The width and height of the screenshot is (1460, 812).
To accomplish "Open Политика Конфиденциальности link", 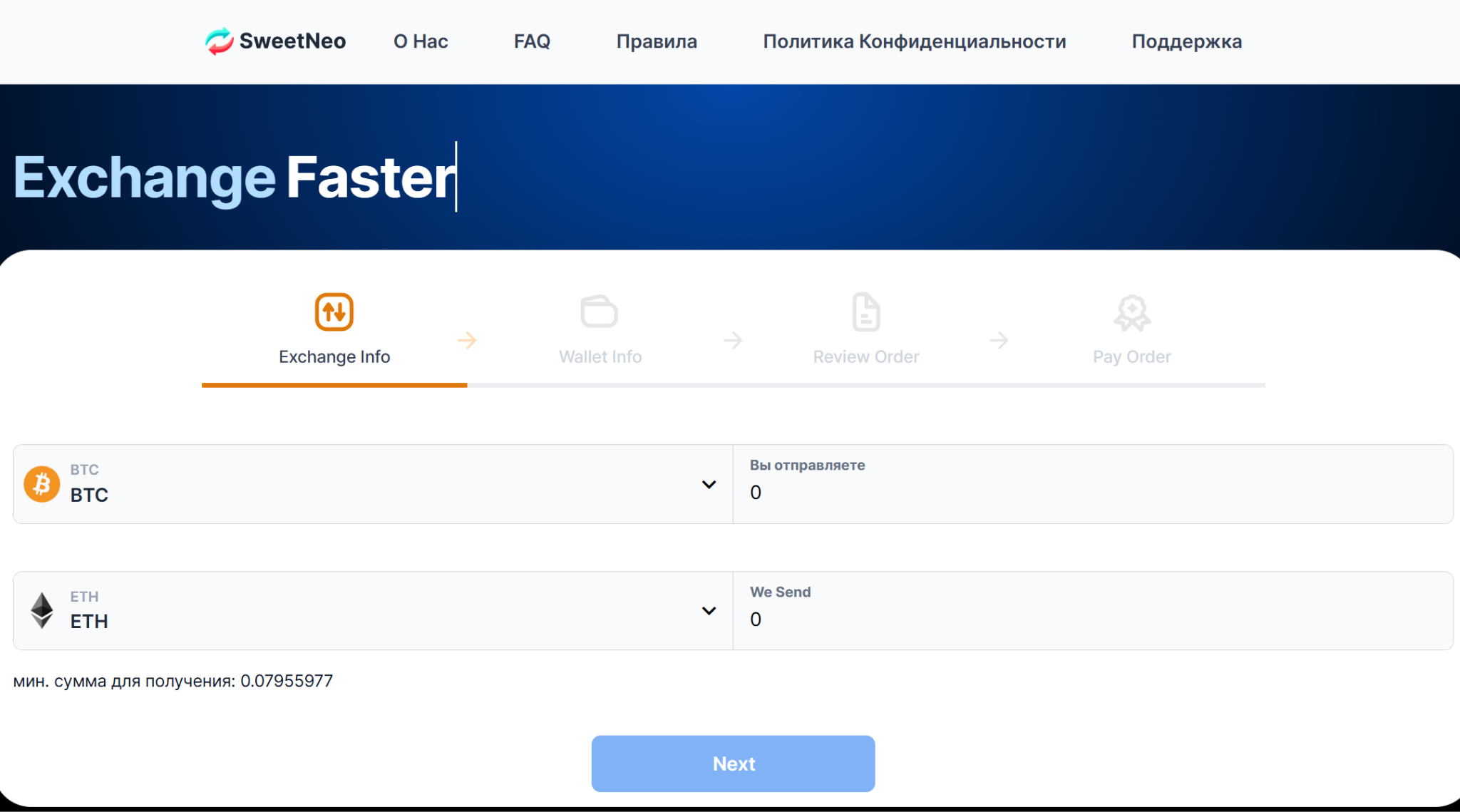I will tap(915, 41).
